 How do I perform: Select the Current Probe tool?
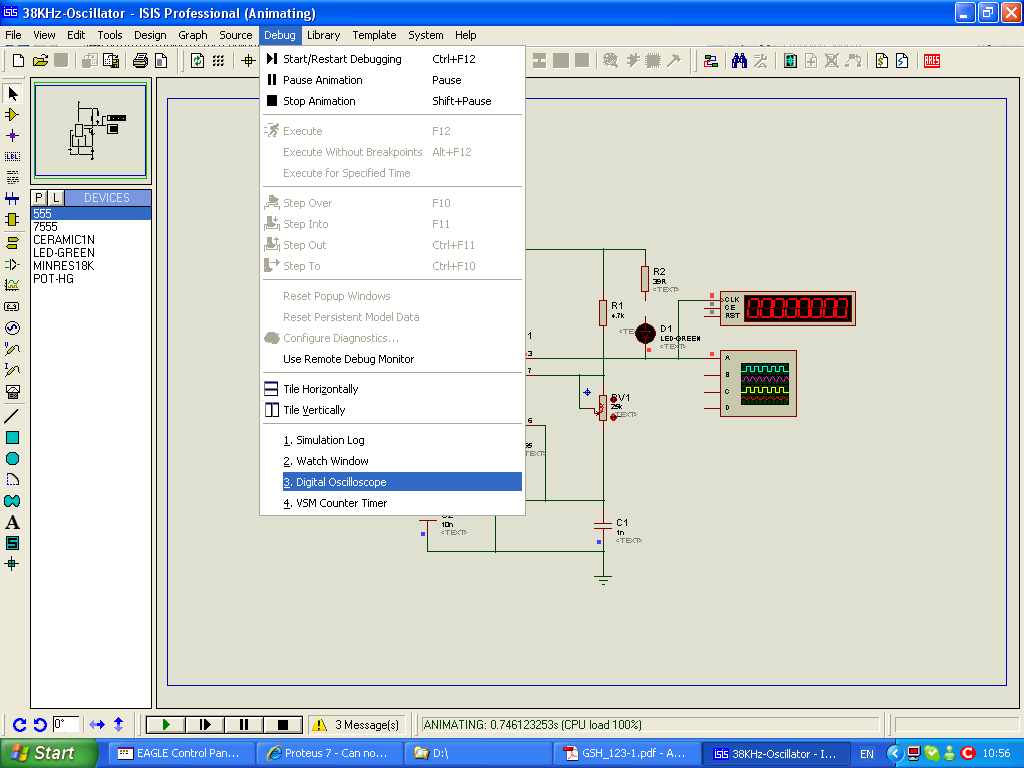12,370
